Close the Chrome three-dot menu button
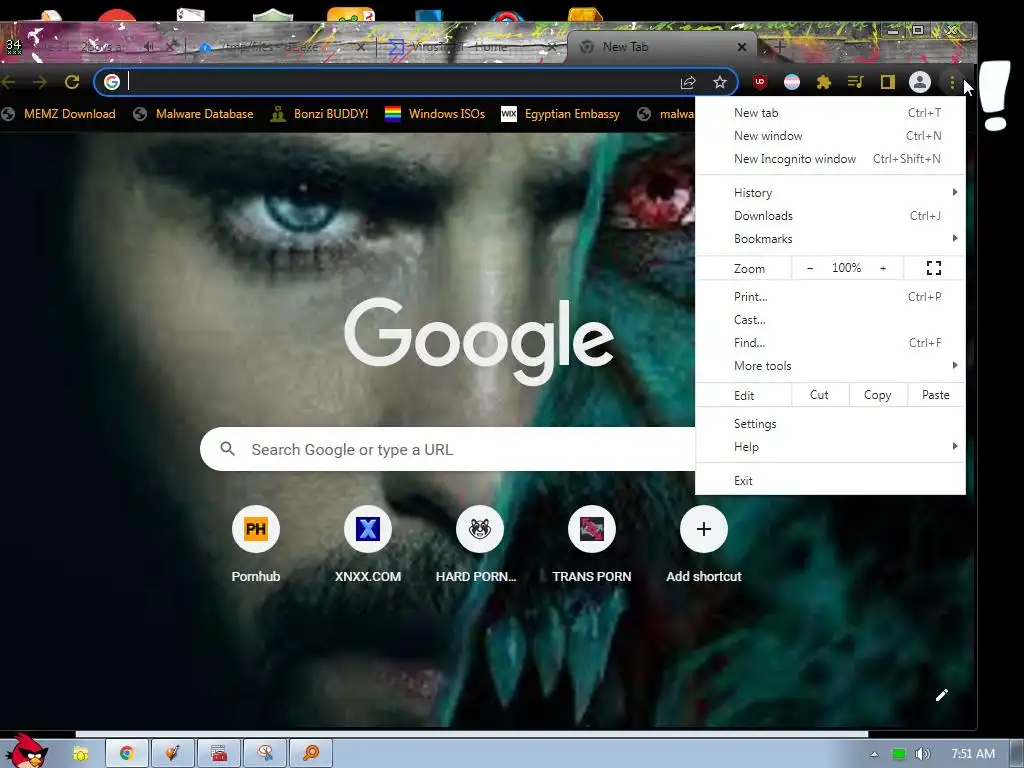 pos(952,82)
